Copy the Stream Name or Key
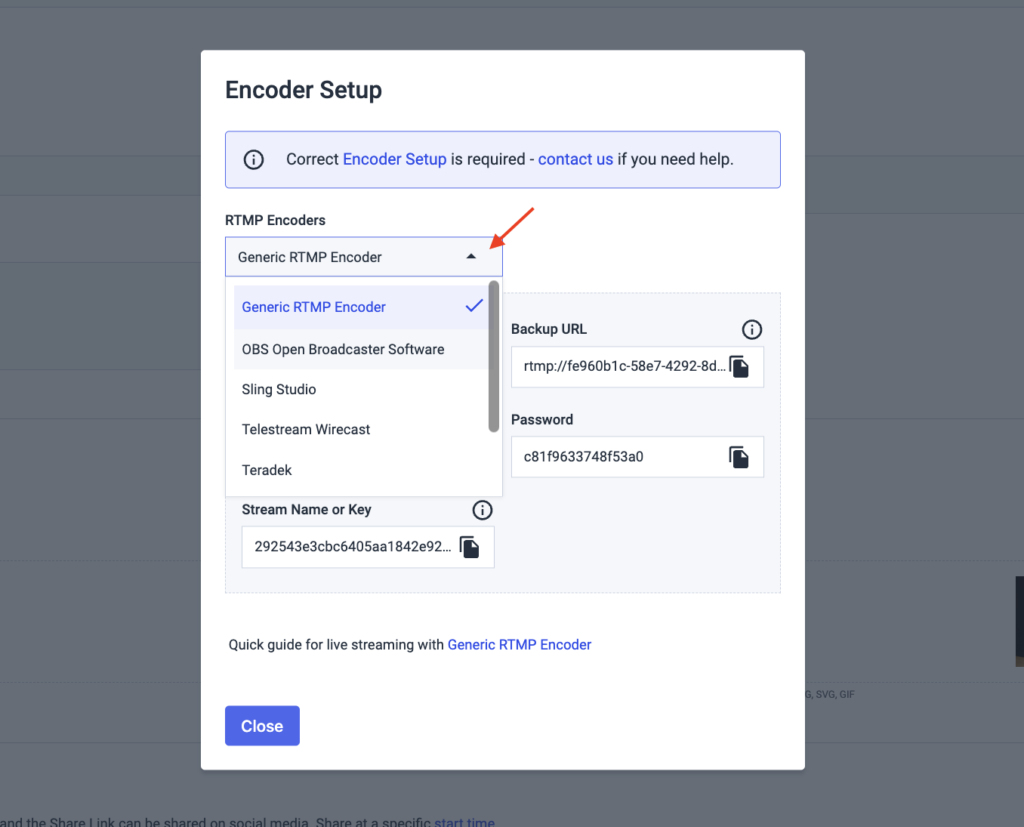This screenshot has width=1024, height=827. coord(470,546)
